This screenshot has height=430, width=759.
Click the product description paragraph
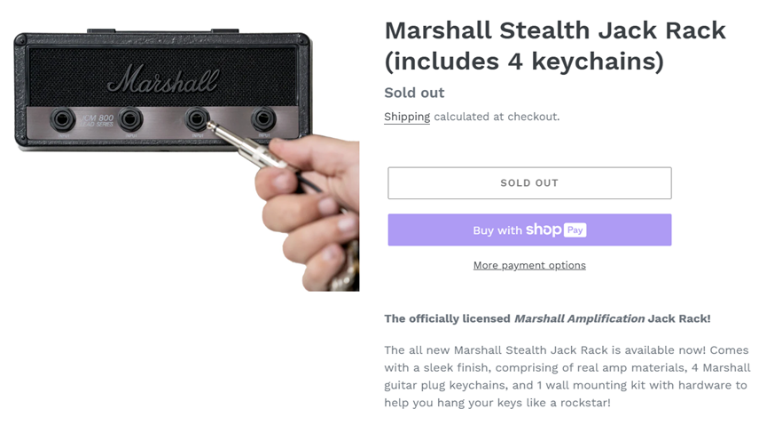[565, 377]
